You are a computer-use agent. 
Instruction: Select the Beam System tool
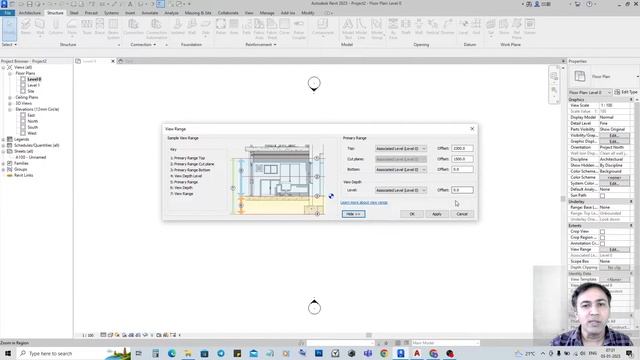[x=113, y=29]
